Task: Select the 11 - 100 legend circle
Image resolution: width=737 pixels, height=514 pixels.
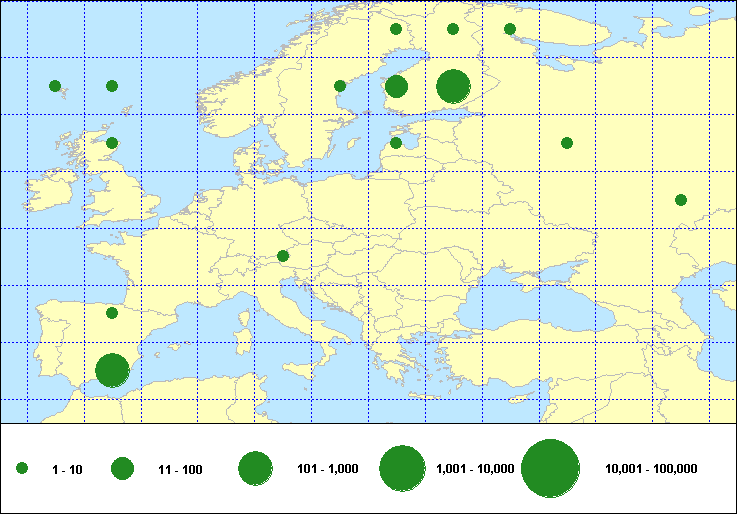Action: click(123, 468)
